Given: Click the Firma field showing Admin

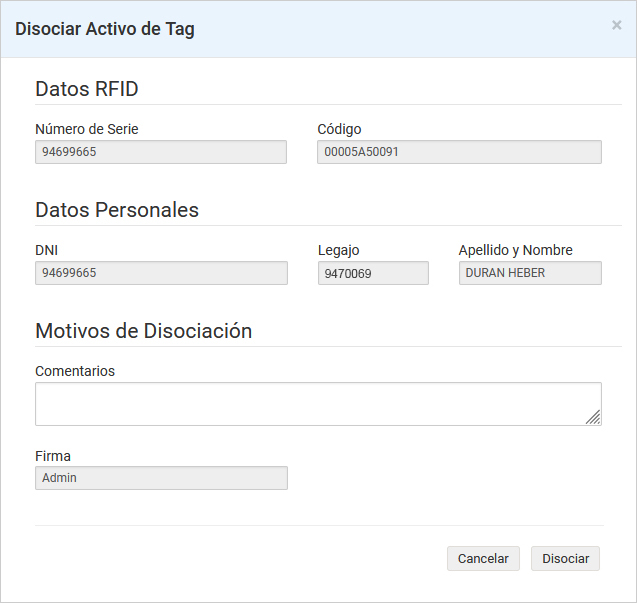Looking at the screenshot, I should [x=161, y=478].
